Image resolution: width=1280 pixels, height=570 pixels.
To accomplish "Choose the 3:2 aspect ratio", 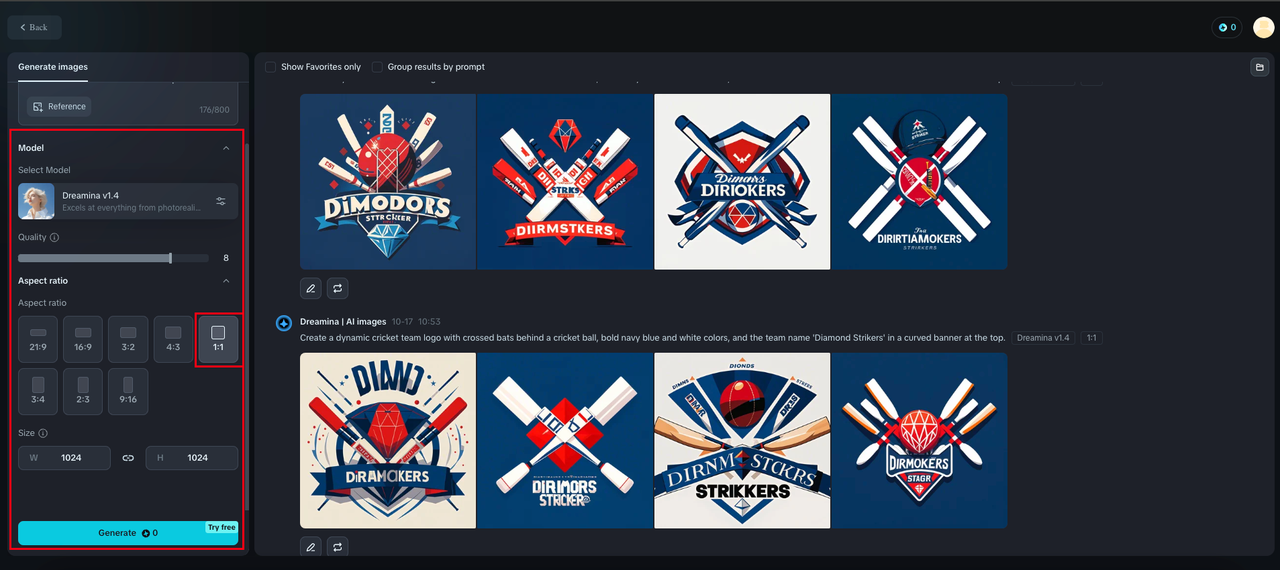I will point(128,339).
